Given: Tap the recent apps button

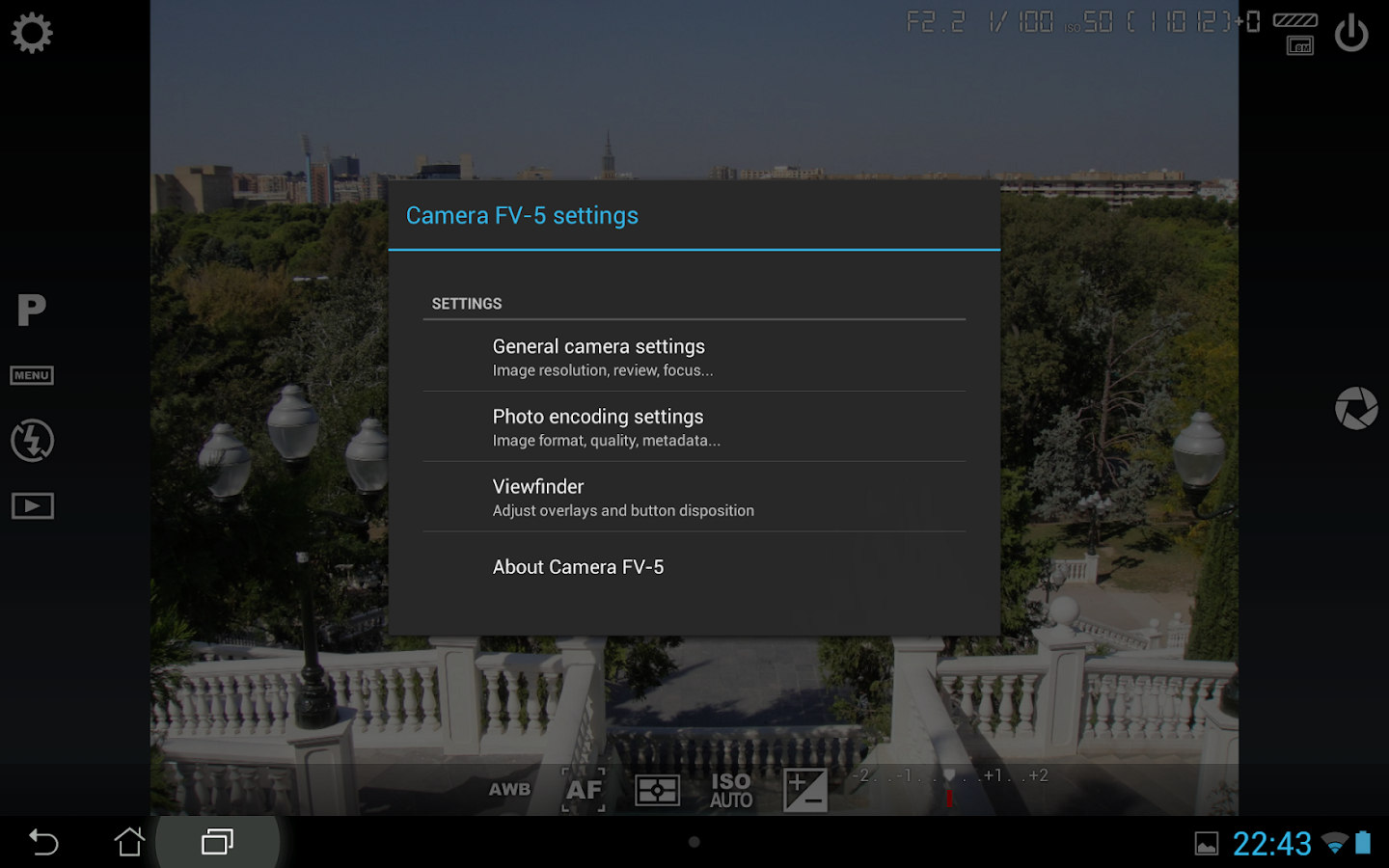Looking at the screenshot, I should point(217,842).
